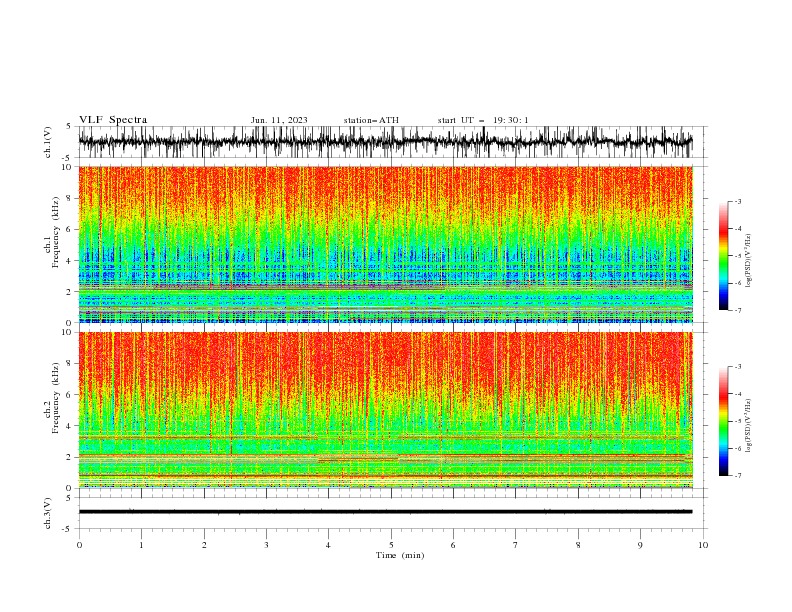Click inside the ch.2 spectrogram plot
This screenshot has height=612, width=792.
coord(386,410)
